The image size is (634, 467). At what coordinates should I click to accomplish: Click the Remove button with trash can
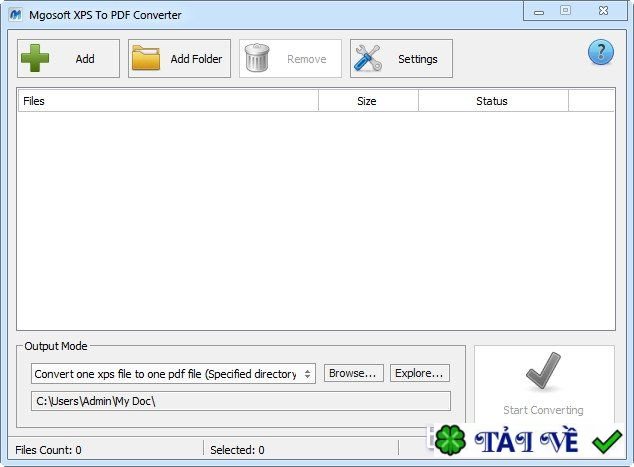pyautogui.click(x=290, y=59)
